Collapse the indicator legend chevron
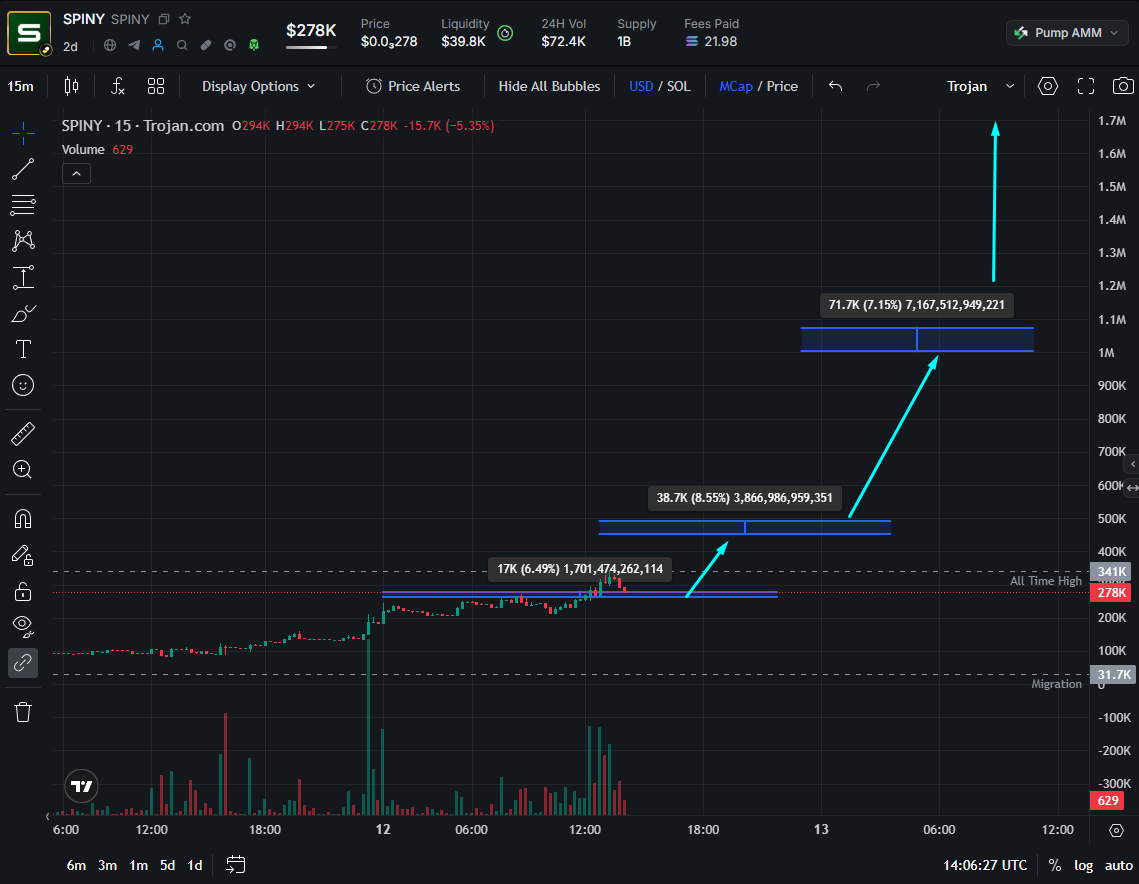 [x=76, y=174]
